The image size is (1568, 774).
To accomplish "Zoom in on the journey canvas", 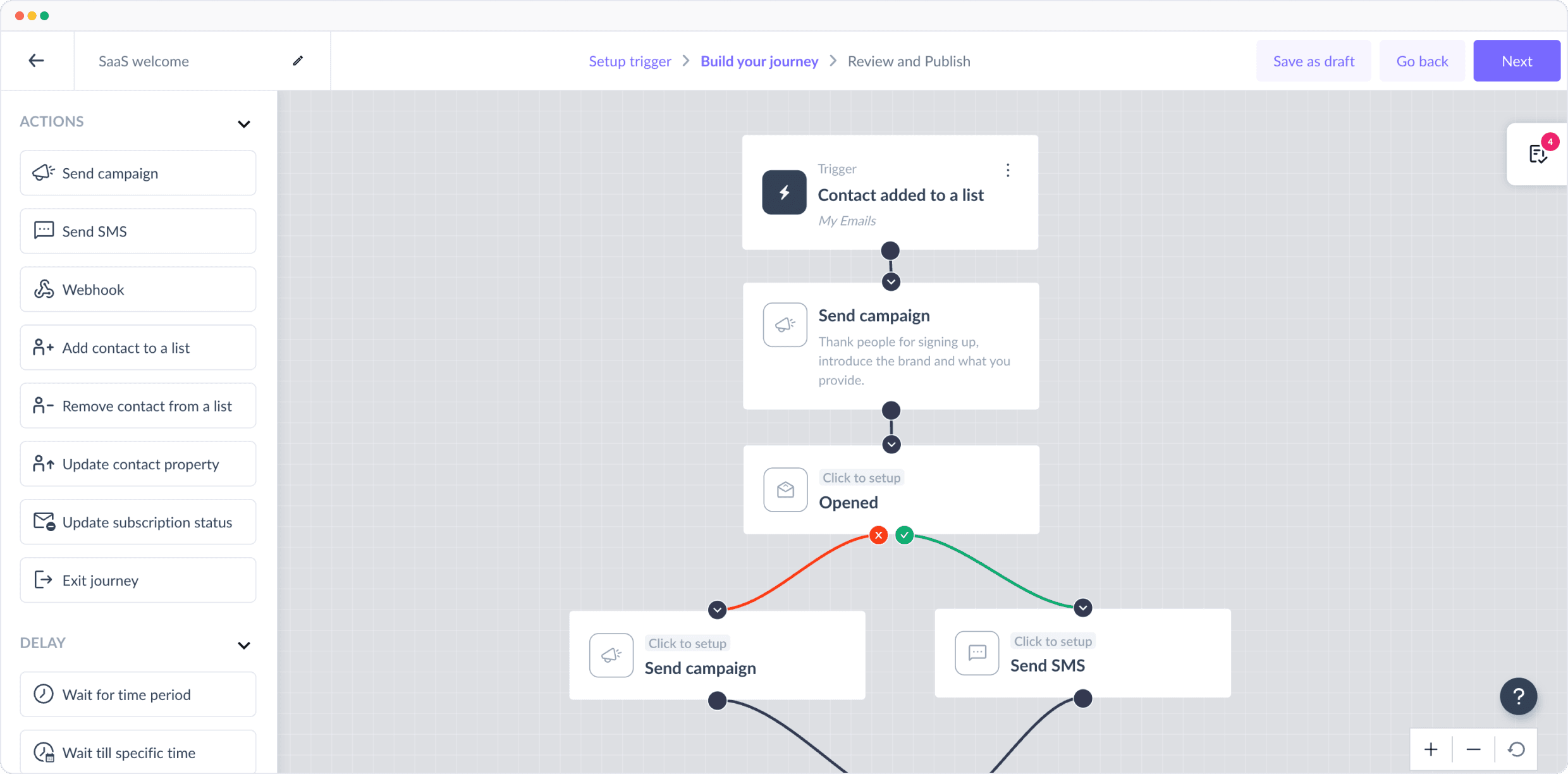I will click(x=1431, y=749).
